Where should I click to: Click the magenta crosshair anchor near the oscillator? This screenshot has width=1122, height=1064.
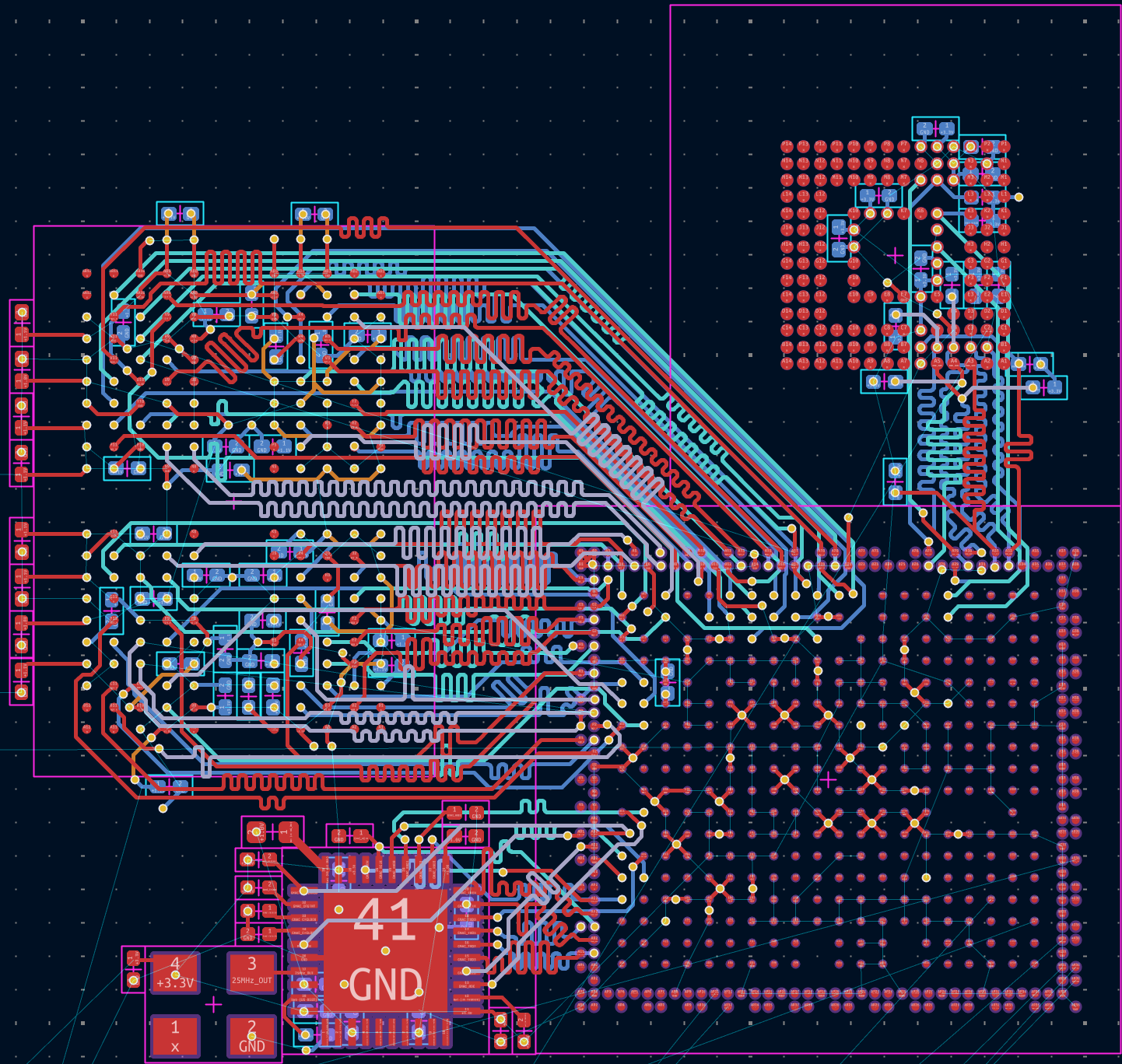click(212, 1004)
